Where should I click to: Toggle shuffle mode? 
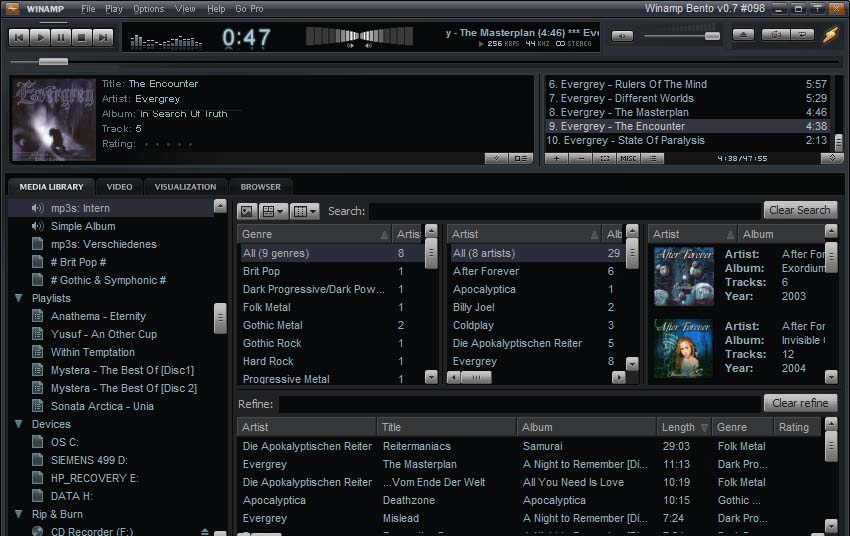[776, 35]
